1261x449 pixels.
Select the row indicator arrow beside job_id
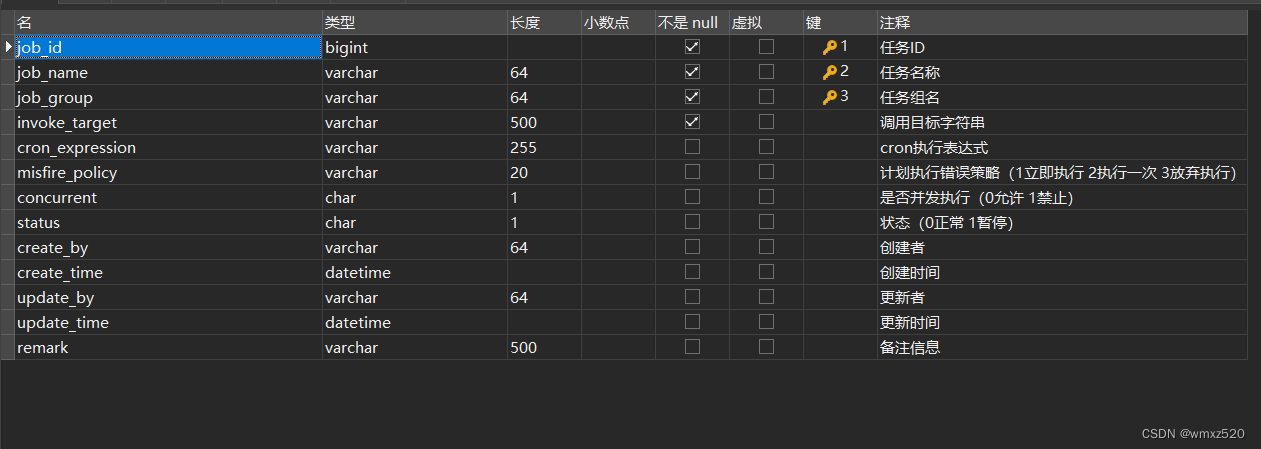9,47
